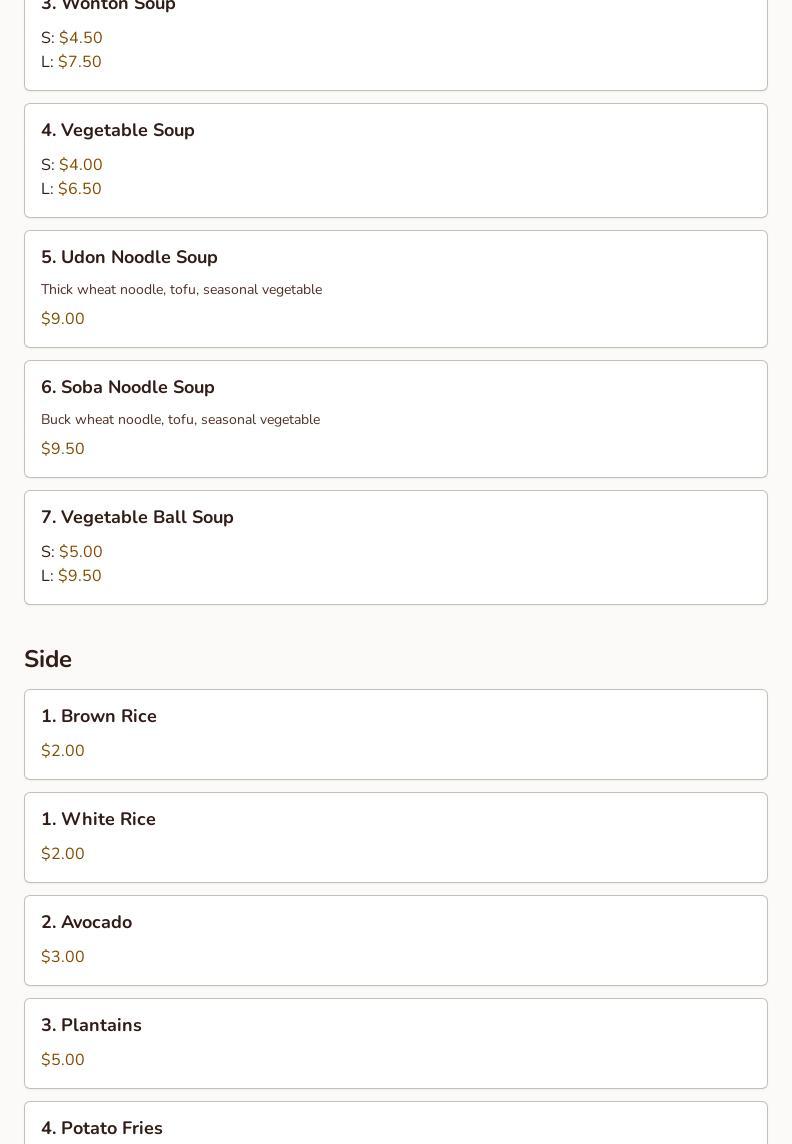
Task: Click small Vegetable Soup price $4.00
Action: [80, 165]
